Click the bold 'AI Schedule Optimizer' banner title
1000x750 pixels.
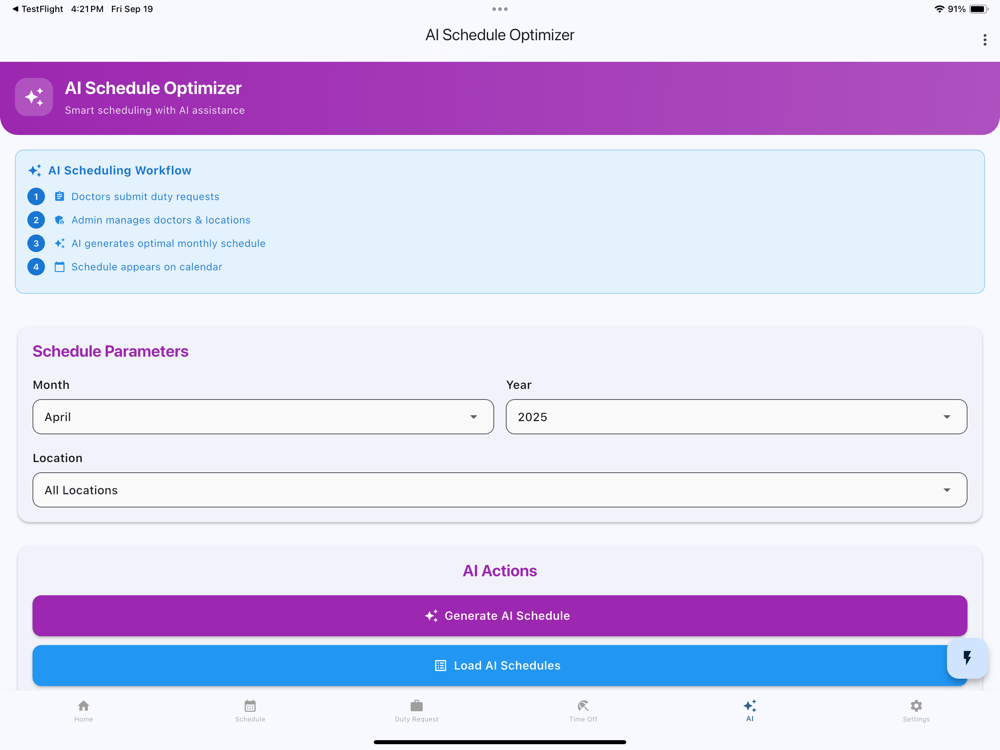pyautogui.click(x=153, y=88)
